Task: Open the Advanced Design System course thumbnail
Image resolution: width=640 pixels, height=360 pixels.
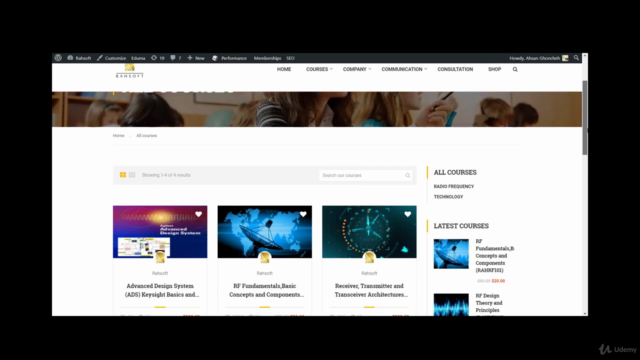Action: 160,232
